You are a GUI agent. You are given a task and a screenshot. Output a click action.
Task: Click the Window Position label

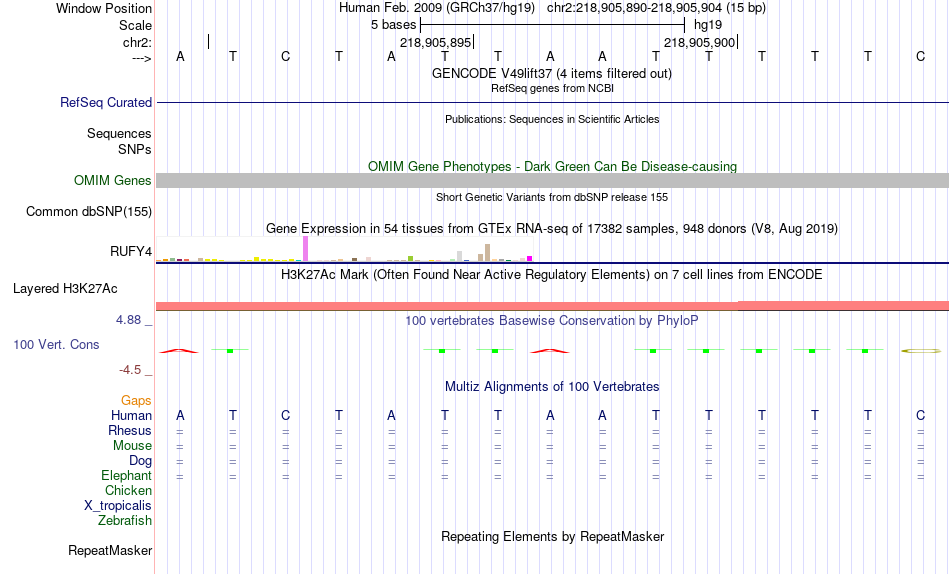[x=104, y=8]
